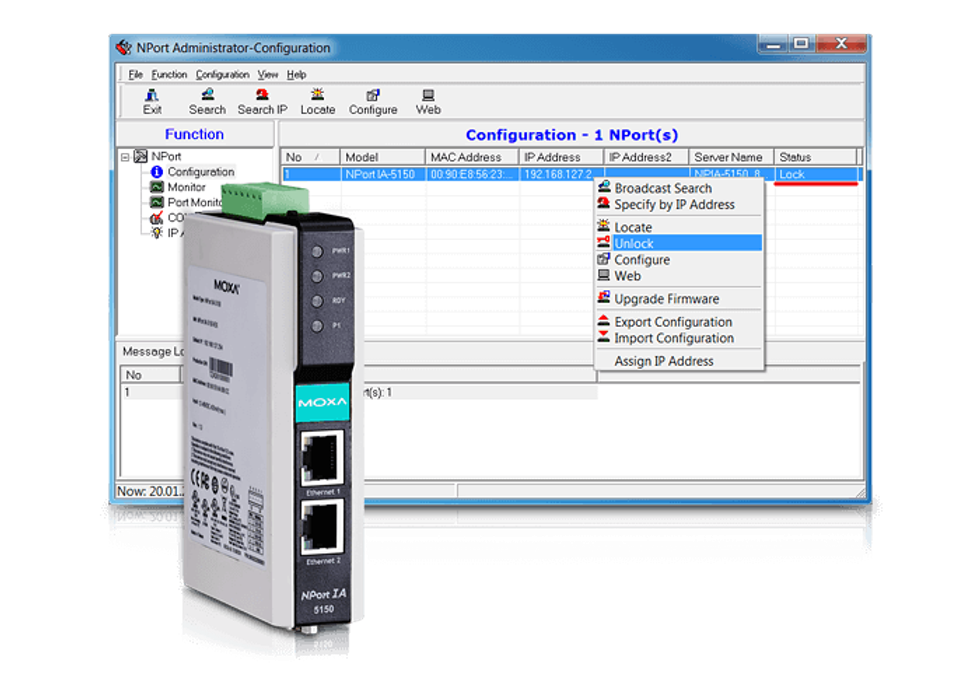980x682 pixels.
Task: Choose Upgrade Firmware from context menu
Action: [679, 299]
